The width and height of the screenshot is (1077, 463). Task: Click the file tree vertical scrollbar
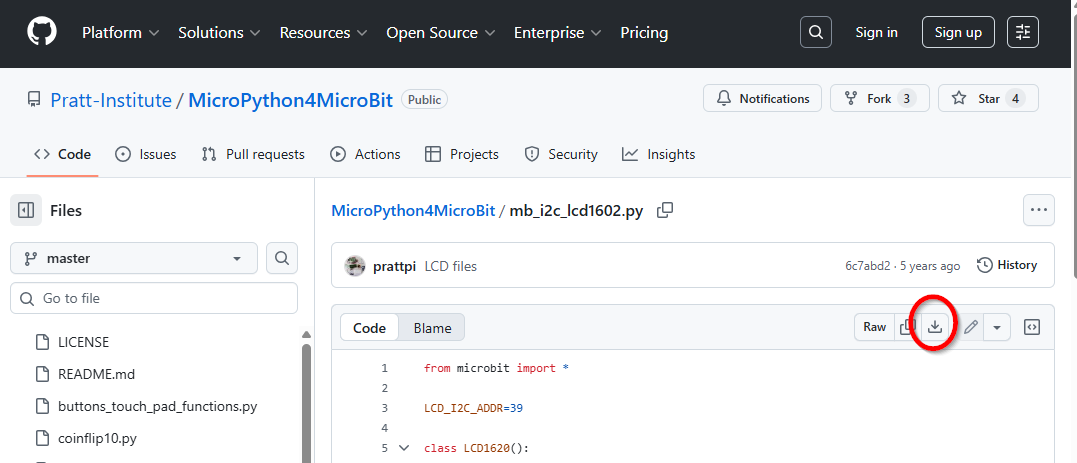(x=306, y=400)
